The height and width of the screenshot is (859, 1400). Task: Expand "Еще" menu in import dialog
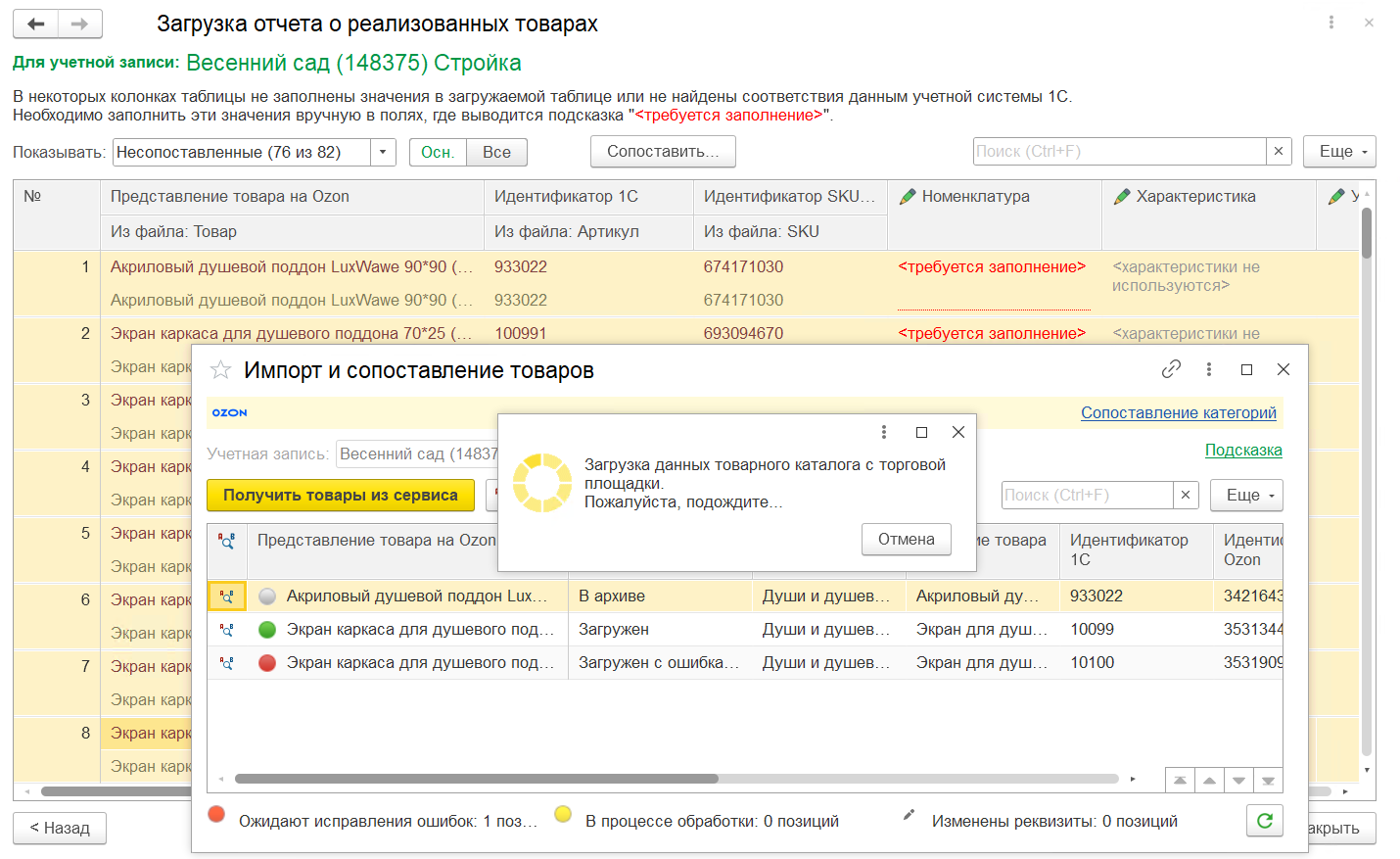[x=1245, y=496]
